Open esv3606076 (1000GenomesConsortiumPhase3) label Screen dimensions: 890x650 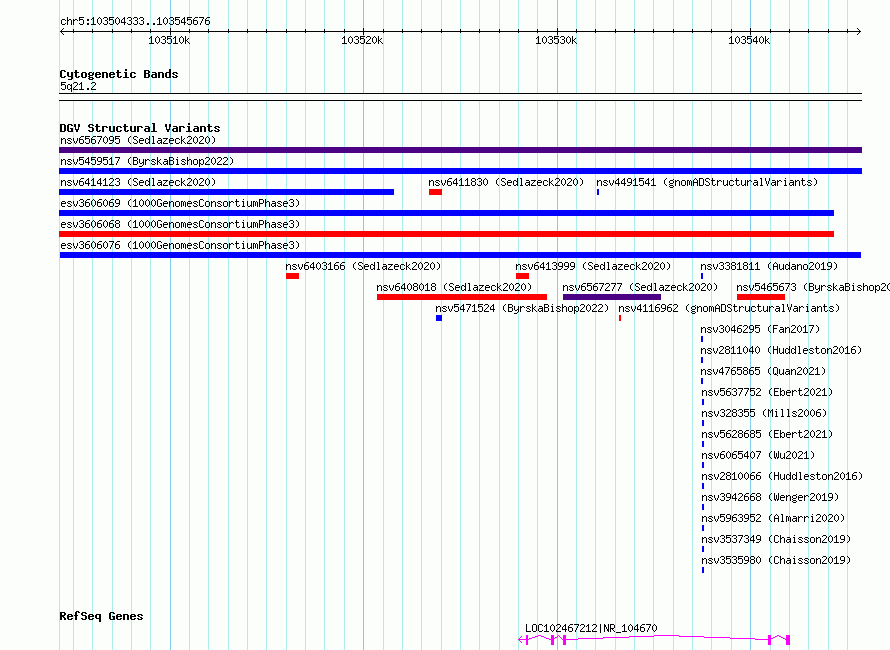[x=180, y=245]
